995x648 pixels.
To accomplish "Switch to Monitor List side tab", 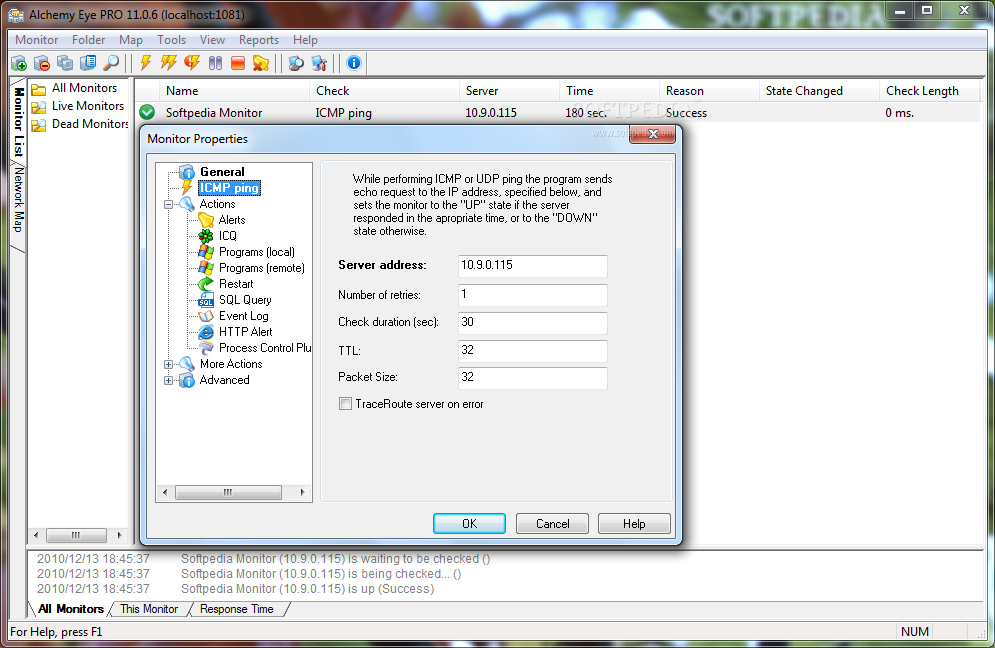I will [x=19, y=122].
